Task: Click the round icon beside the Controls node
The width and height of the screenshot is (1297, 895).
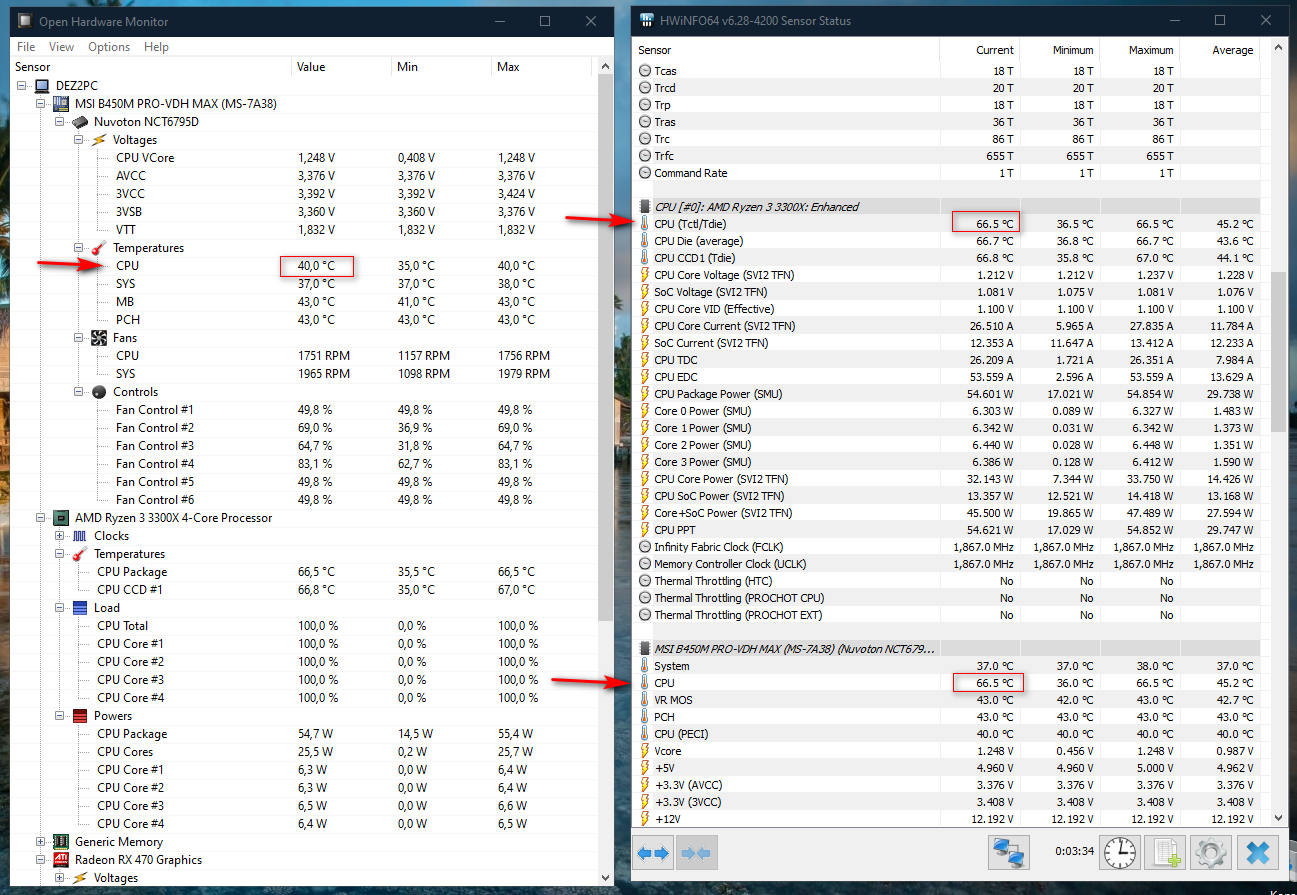Action: pyautogui.click(x=99, y=392)
